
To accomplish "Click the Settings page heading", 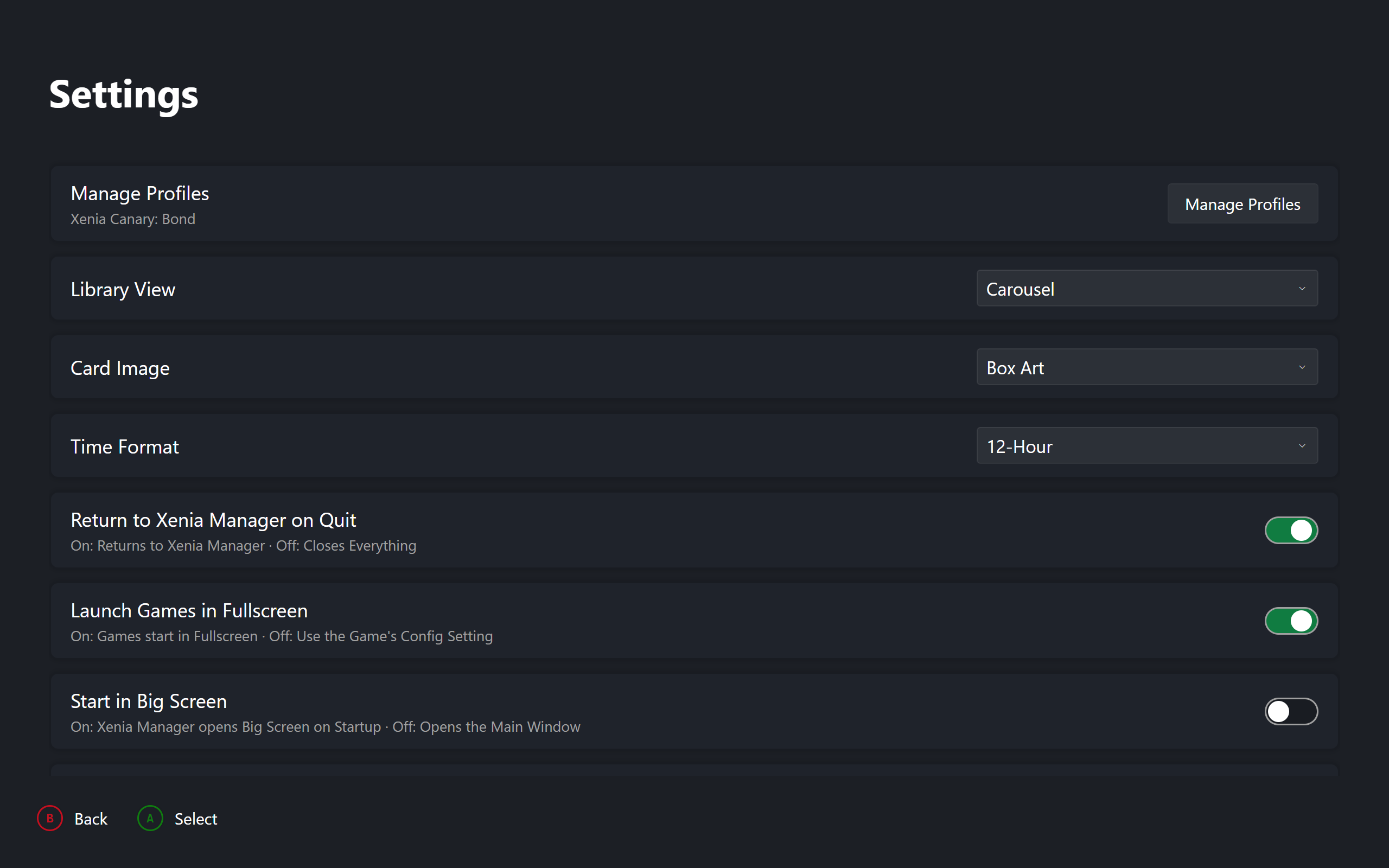I will (x=123, y=95).
